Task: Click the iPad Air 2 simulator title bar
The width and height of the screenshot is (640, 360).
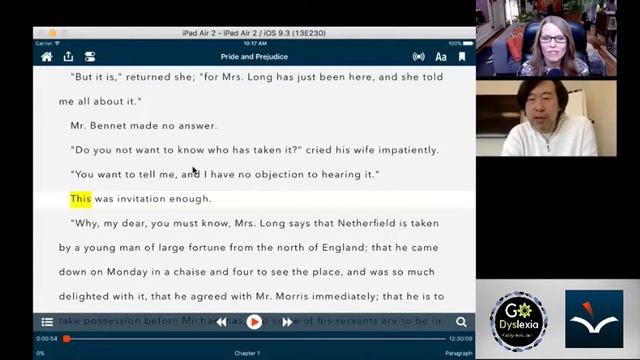Action: (x=254, y=33)
